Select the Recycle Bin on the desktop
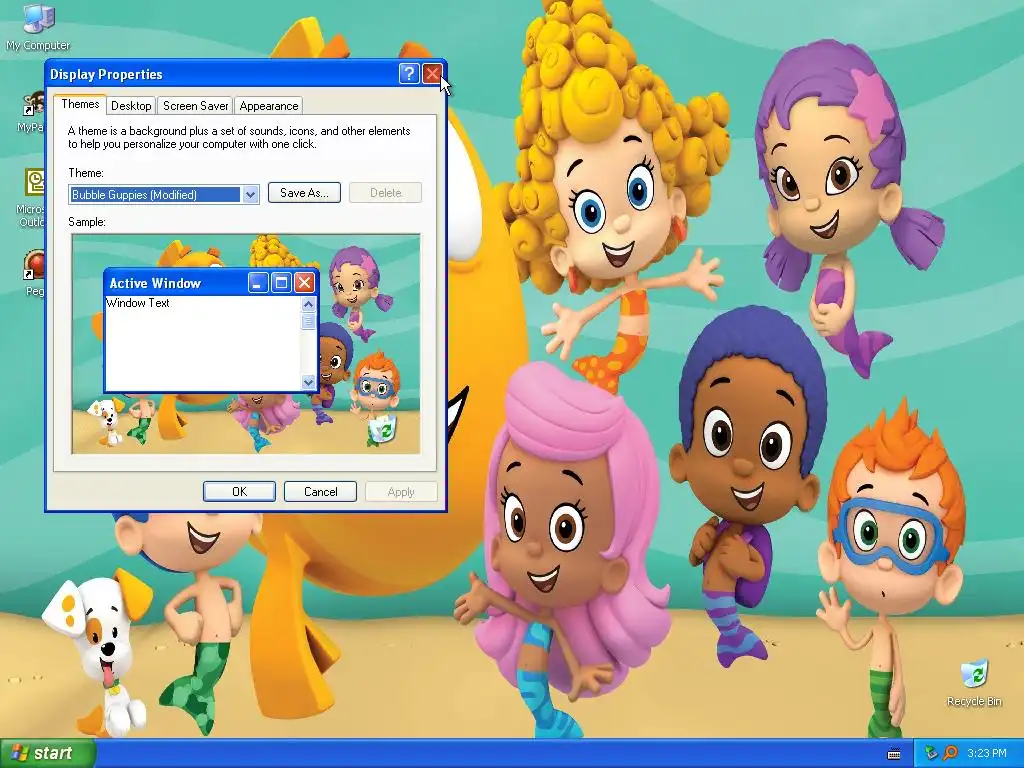The height and width of the screenshot is (768, 1024). [974, 682]
